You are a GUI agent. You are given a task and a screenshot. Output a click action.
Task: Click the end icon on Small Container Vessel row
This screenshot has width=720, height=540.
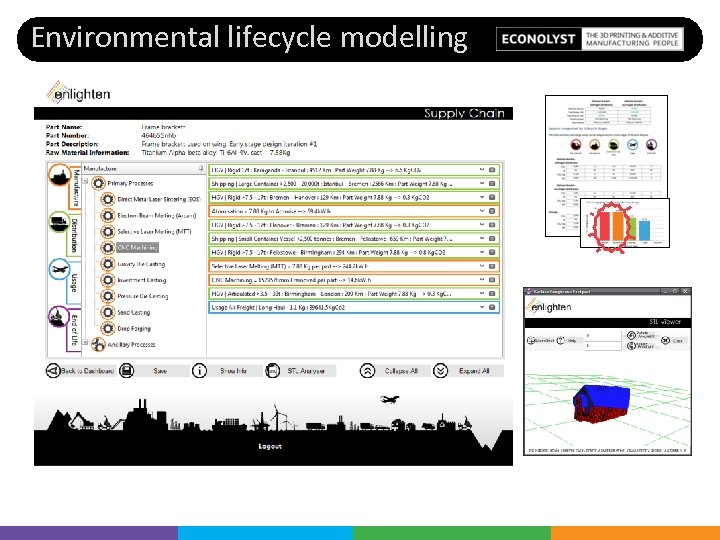coord(492,239)
